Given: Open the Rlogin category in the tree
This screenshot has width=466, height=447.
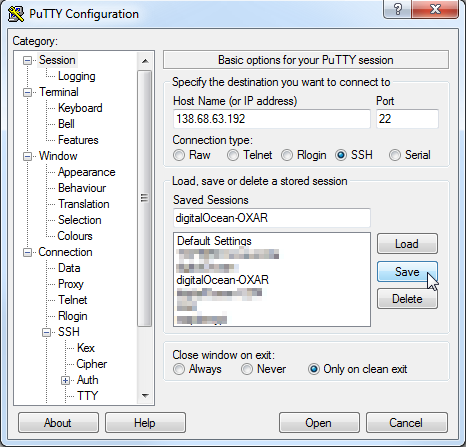Looking at the screenshot, I should pos(72,316).
